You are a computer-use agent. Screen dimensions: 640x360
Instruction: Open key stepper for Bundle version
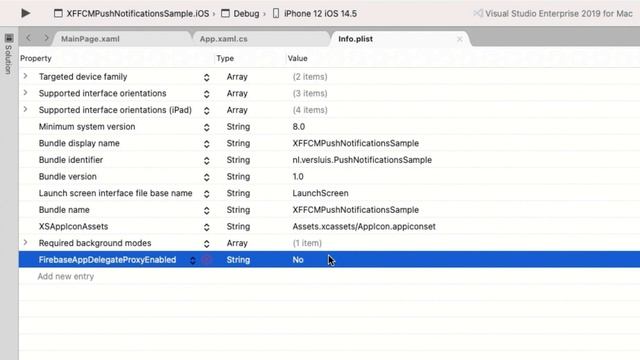coord(207,177)
